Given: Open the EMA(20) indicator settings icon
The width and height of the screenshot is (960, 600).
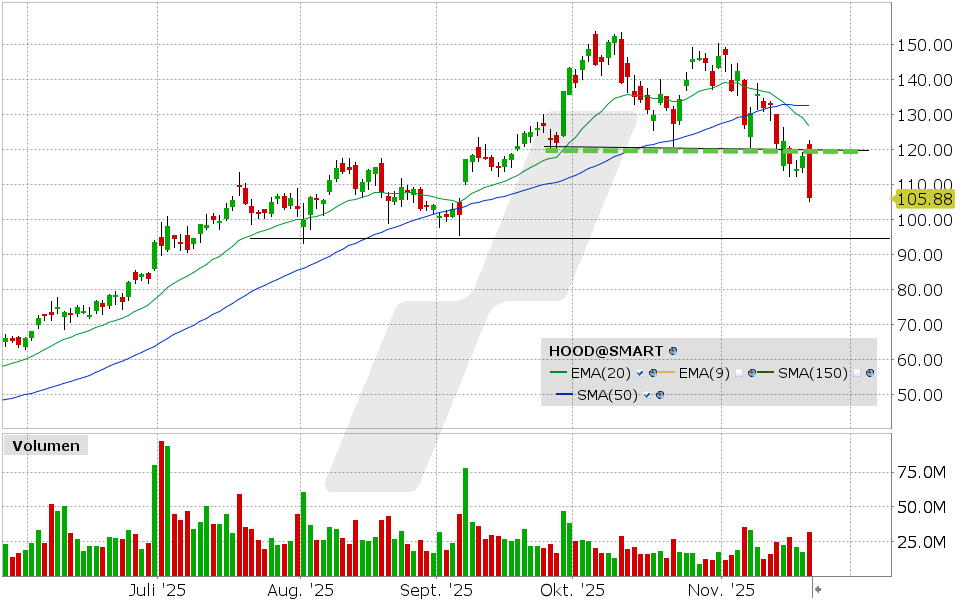Looking at the screenshot, I should (652, 372).
